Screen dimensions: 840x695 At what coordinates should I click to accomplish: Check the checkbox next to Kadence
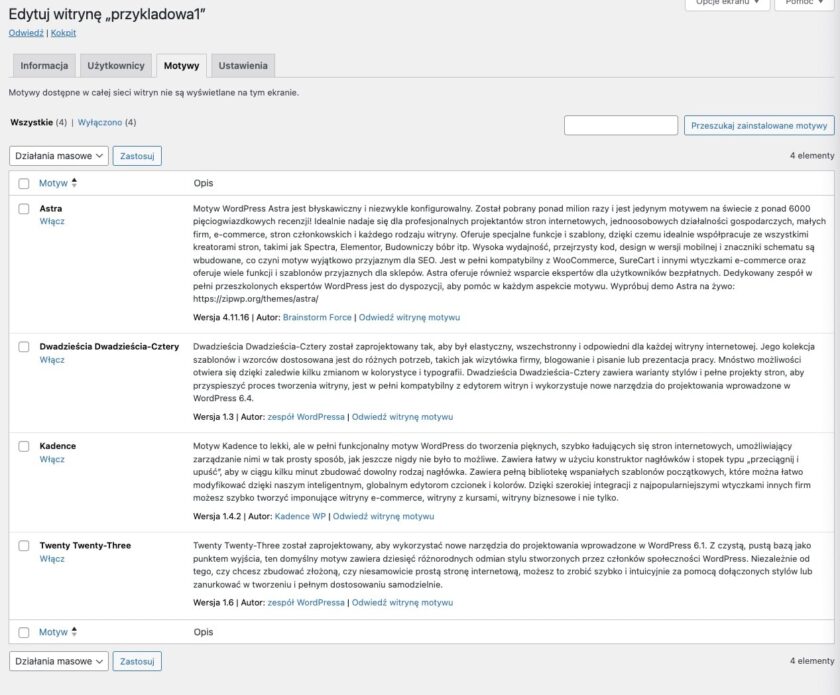pyautogui.click(x=23, y=444)
